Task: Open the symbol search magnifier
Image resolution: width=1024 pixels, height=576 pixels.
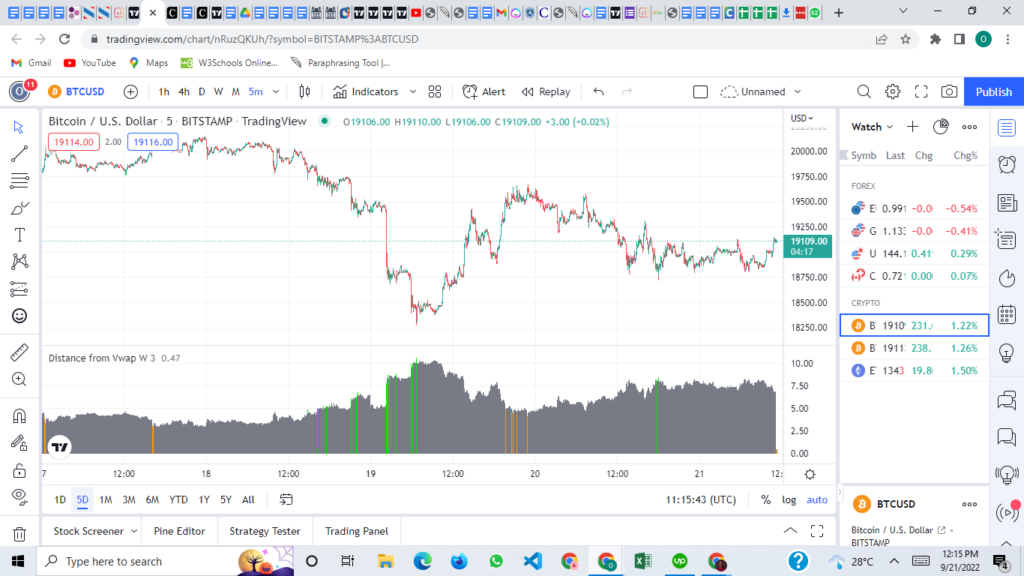Action: coord(863,92)
